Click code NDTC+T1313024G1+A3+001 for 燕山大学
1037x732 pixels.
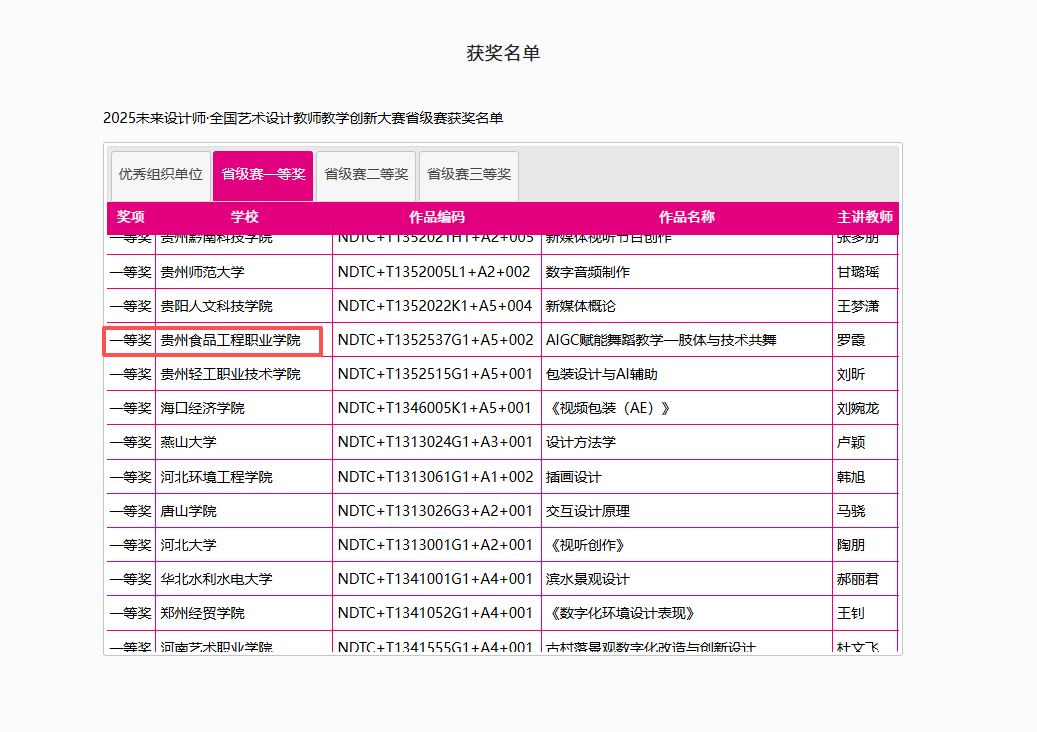[x=436, y=442]
